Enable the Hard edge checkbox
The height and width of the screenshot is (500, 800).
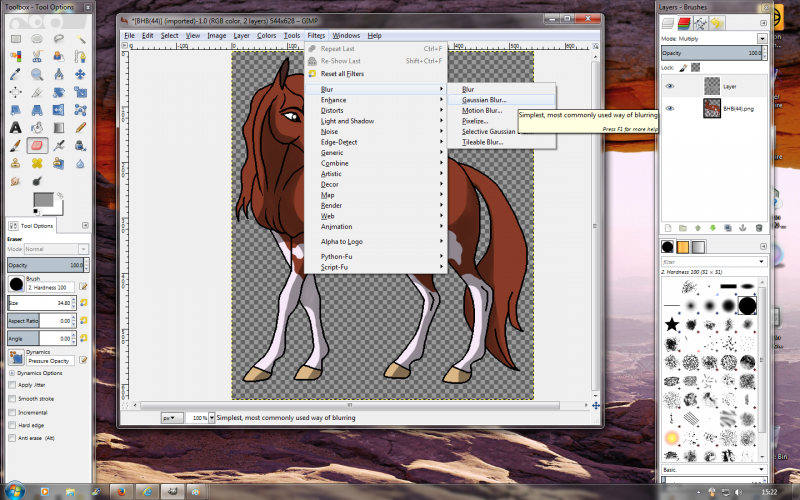(12, 425)
